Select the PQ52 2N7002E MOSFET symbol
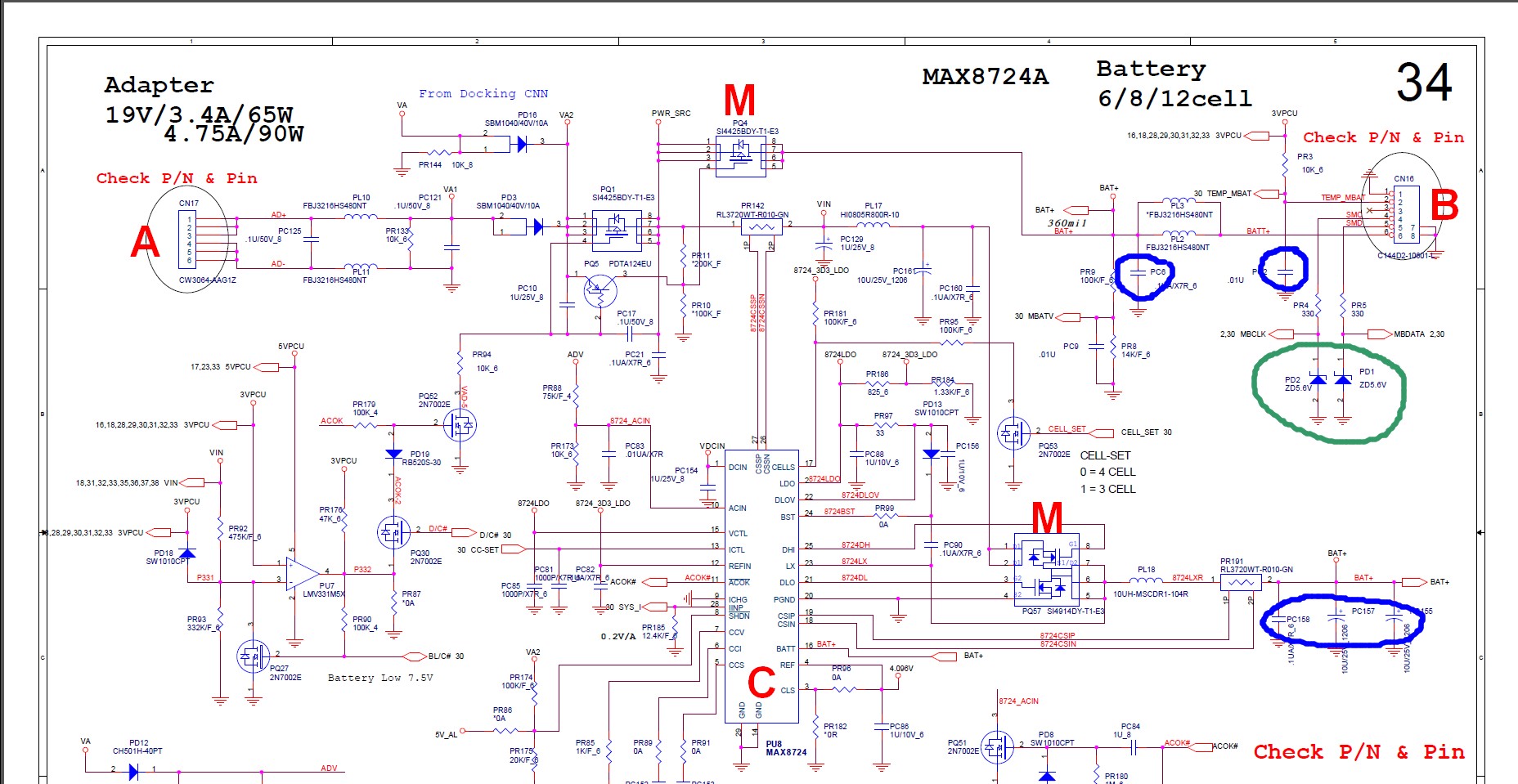 460,425
